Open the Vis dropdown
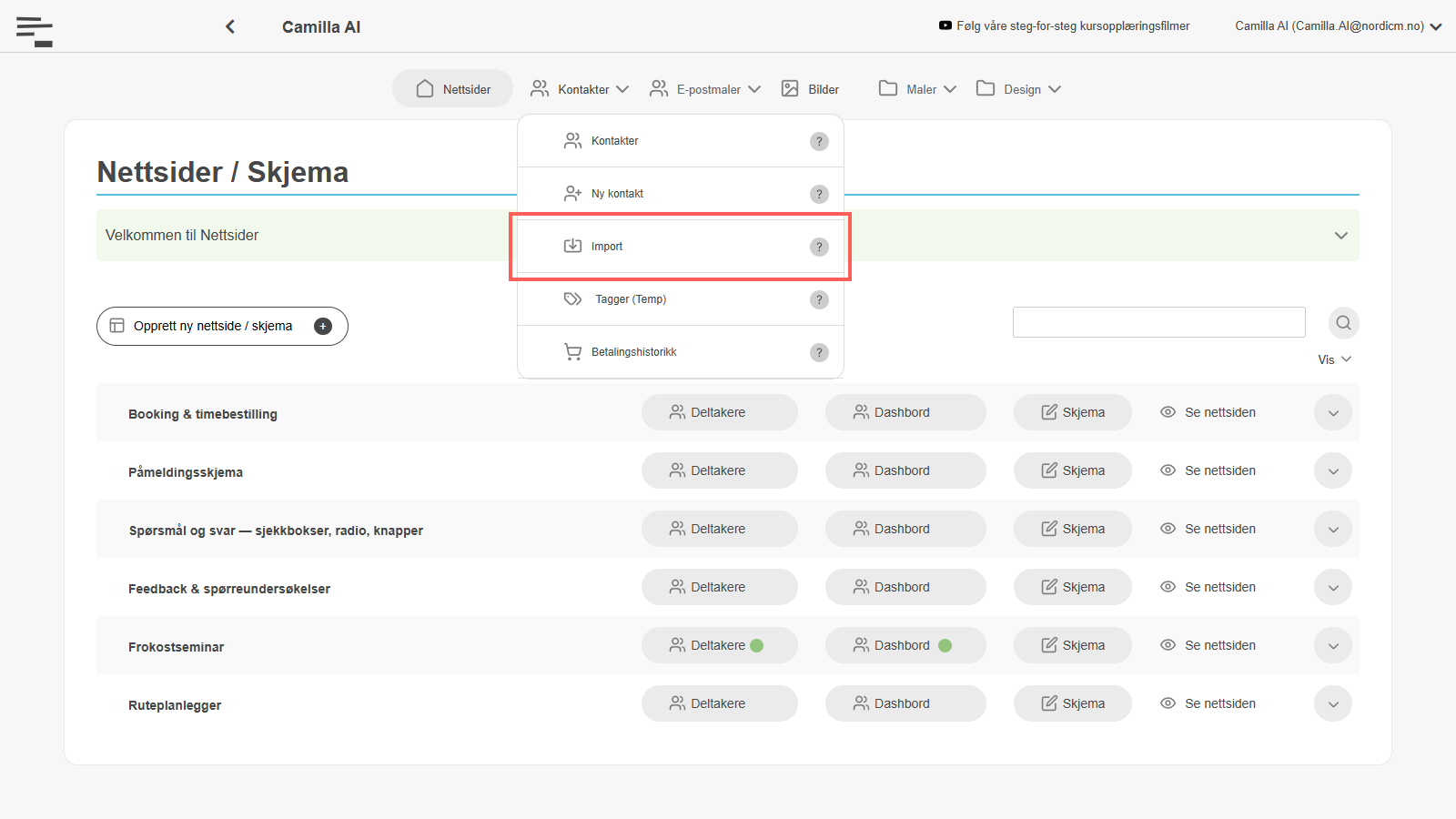Image resolution: width=1456 pixels, height=819 pixels. (x=1334, y=359)
